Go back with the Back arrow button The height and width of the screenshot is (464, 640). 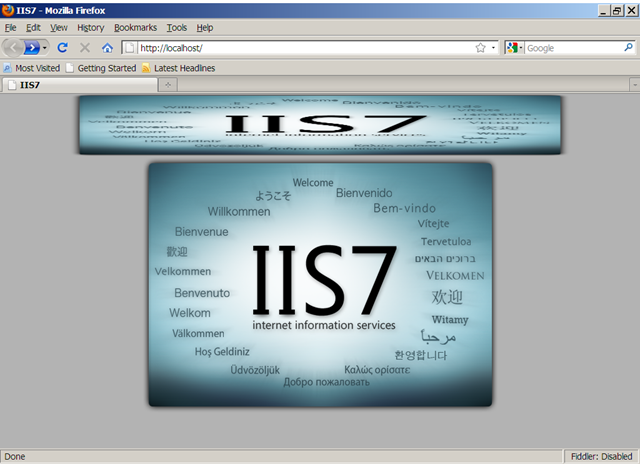[x=13, y=48]
